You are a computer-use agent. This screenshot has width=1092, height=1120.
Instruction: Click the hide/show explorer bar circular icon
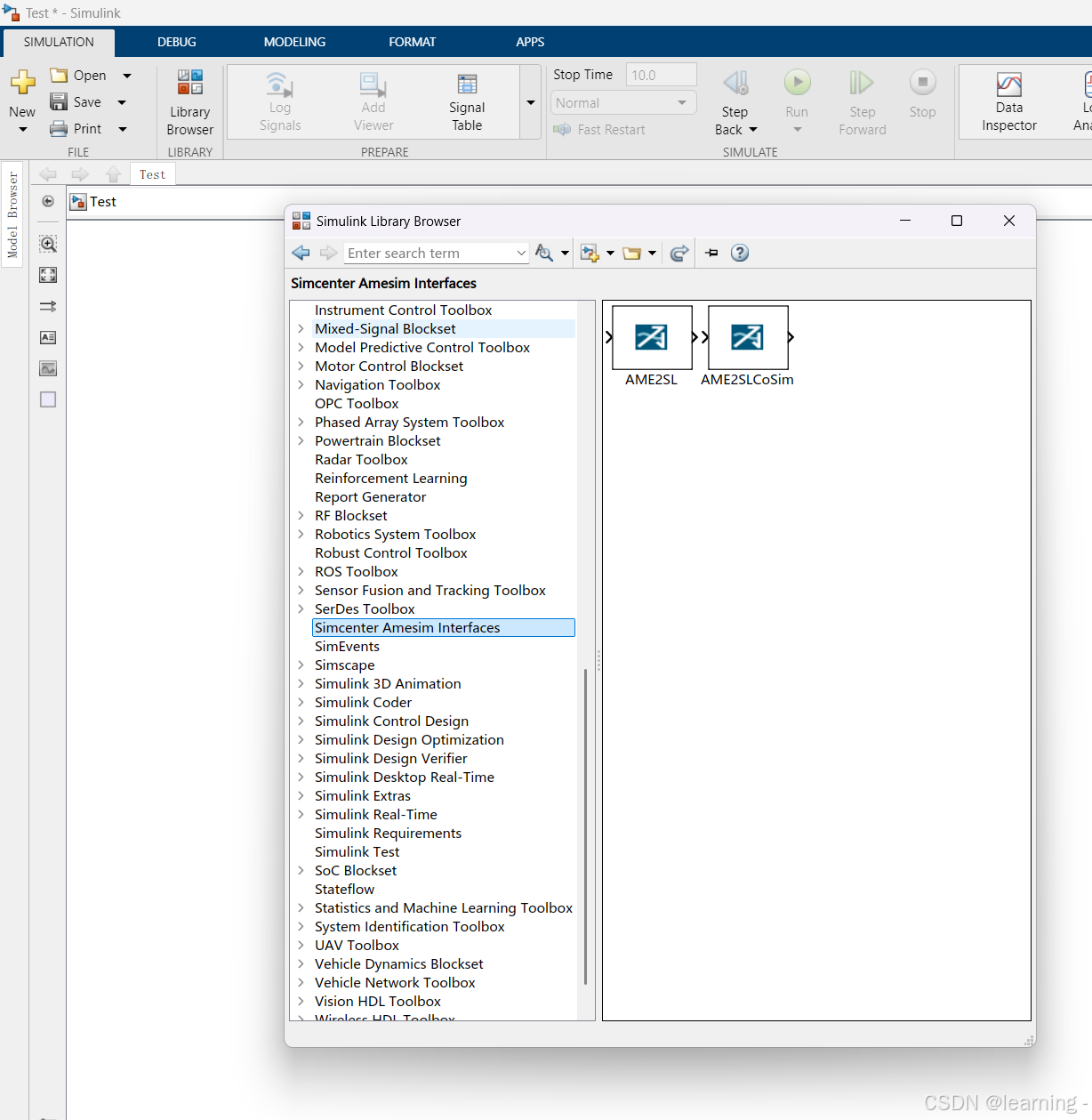click(x=48, y=201)
